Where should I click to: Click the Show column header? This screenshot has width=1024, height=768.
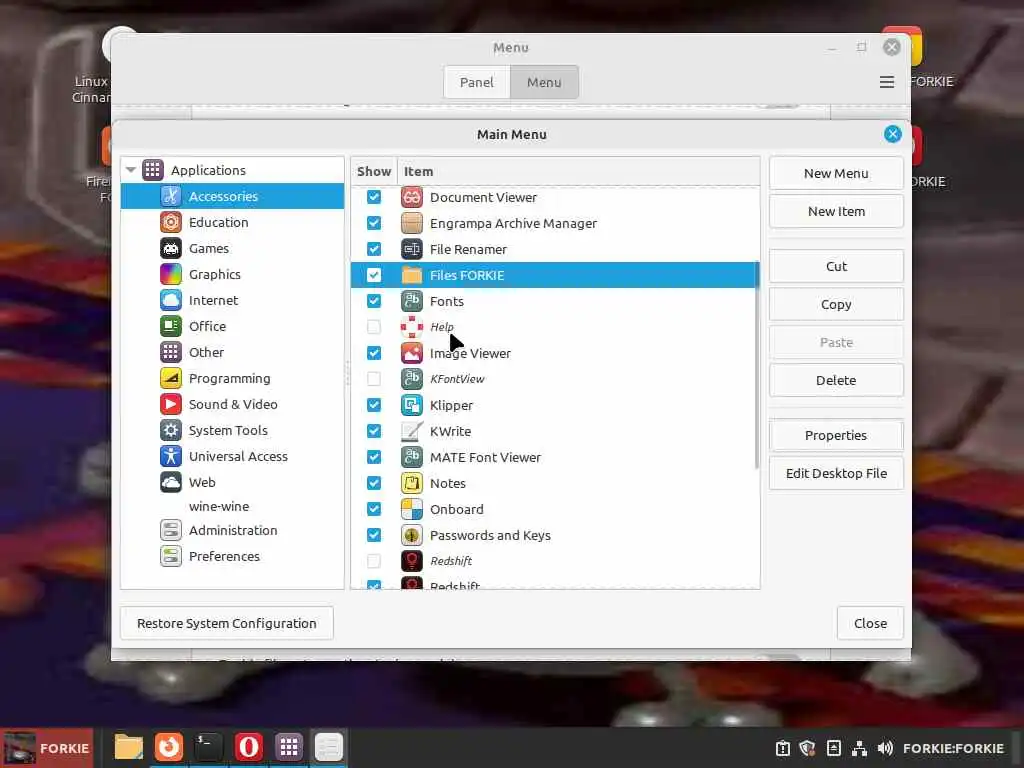[374, 171]
